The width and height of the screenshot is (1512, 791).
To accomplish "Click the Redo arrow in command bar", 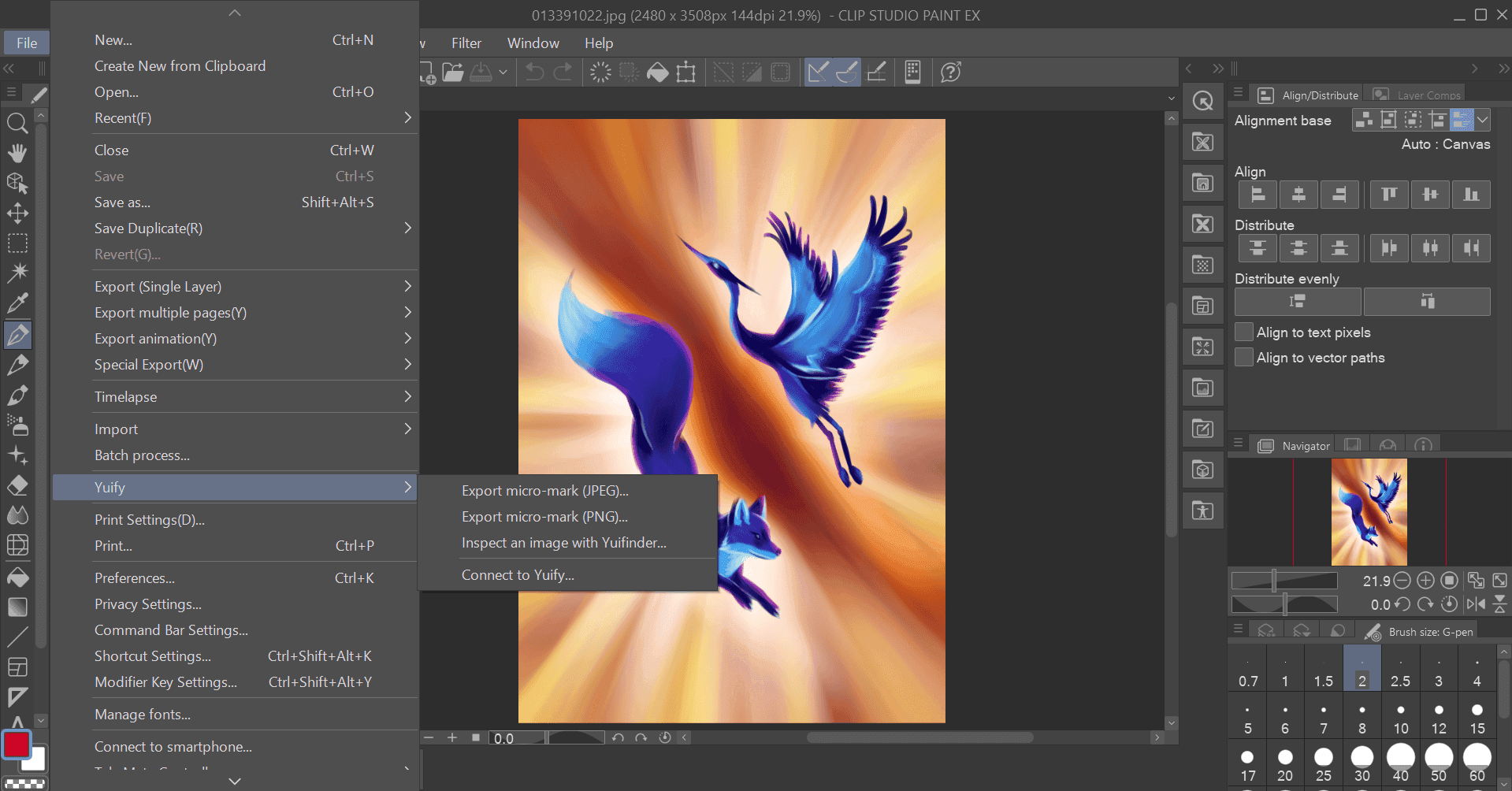I will 563,72.
